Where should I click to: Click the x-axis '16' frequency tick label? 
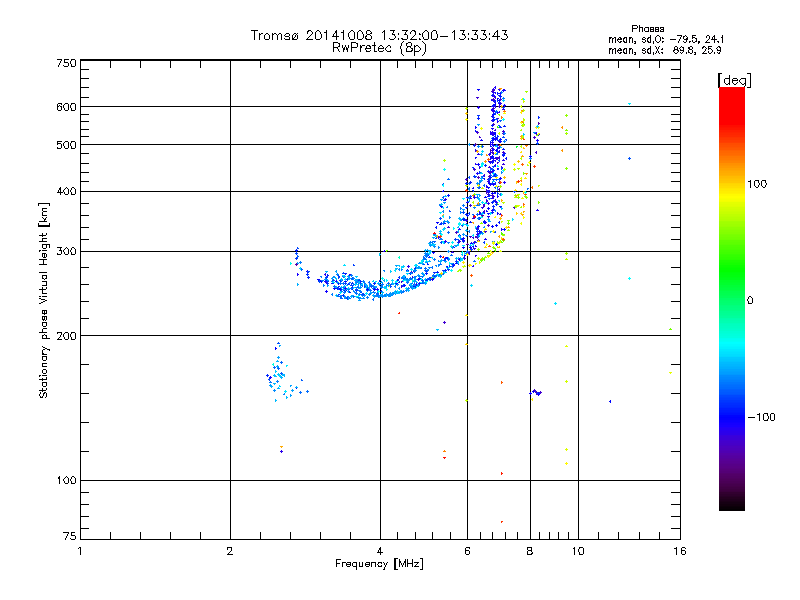680,551
